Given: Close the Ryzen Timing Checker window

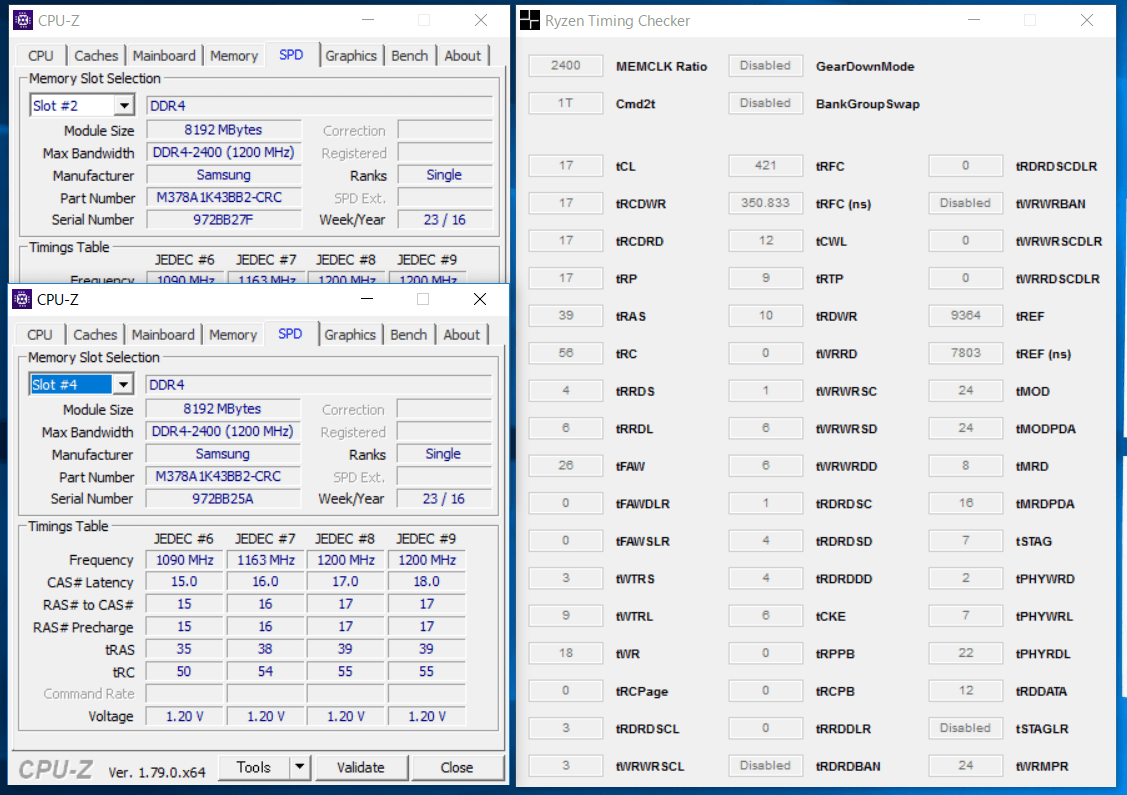Looking at the screenshot, I should (1087, 21).
